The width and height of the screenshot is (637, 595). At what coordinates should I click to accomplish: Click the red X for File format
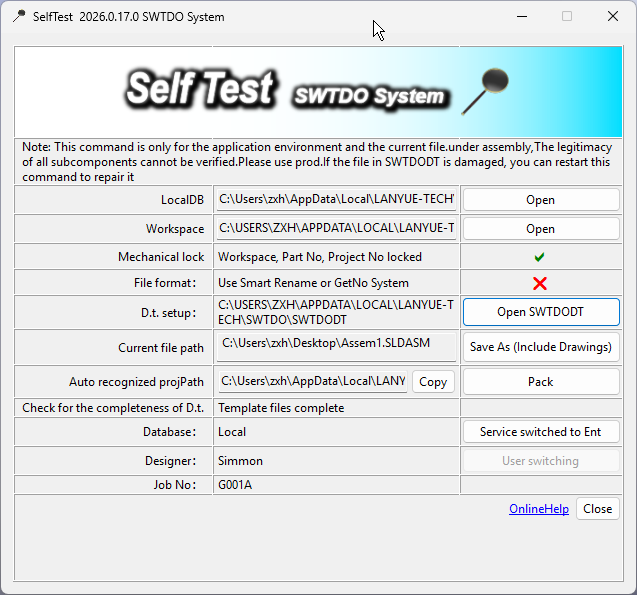click(x=540, y=283)
